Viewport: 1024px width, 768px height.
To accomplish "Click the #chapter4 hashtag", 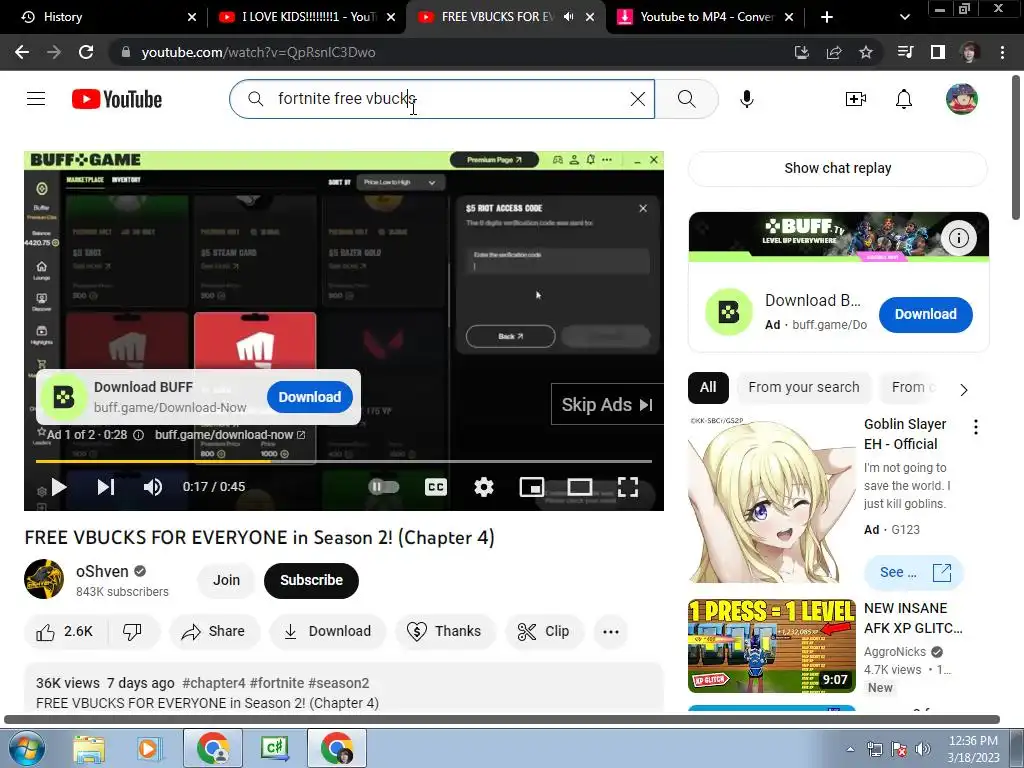I will pyautogui.click(x=214, y=683).
